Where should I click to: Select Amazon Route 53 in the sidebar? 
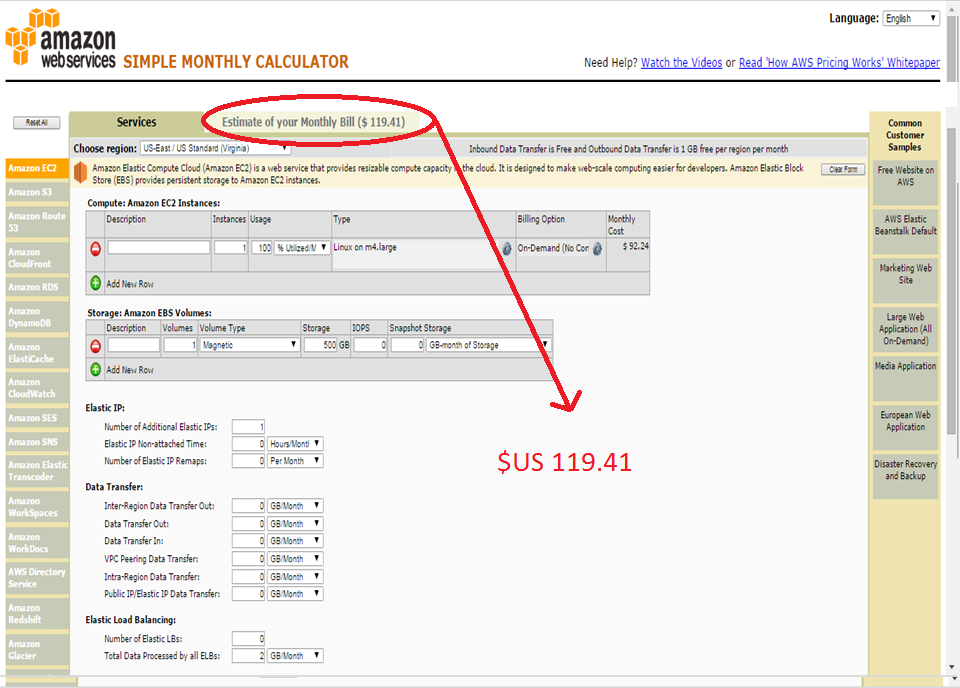(x=37, y=222)
